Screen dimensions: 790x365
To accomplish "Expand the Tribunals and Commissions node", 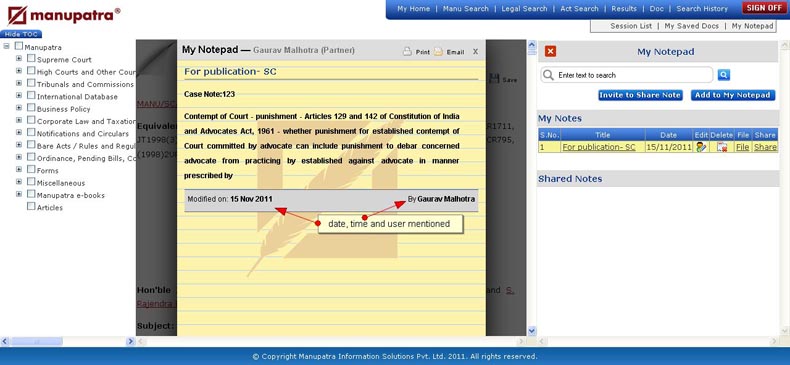I will 19,83.
